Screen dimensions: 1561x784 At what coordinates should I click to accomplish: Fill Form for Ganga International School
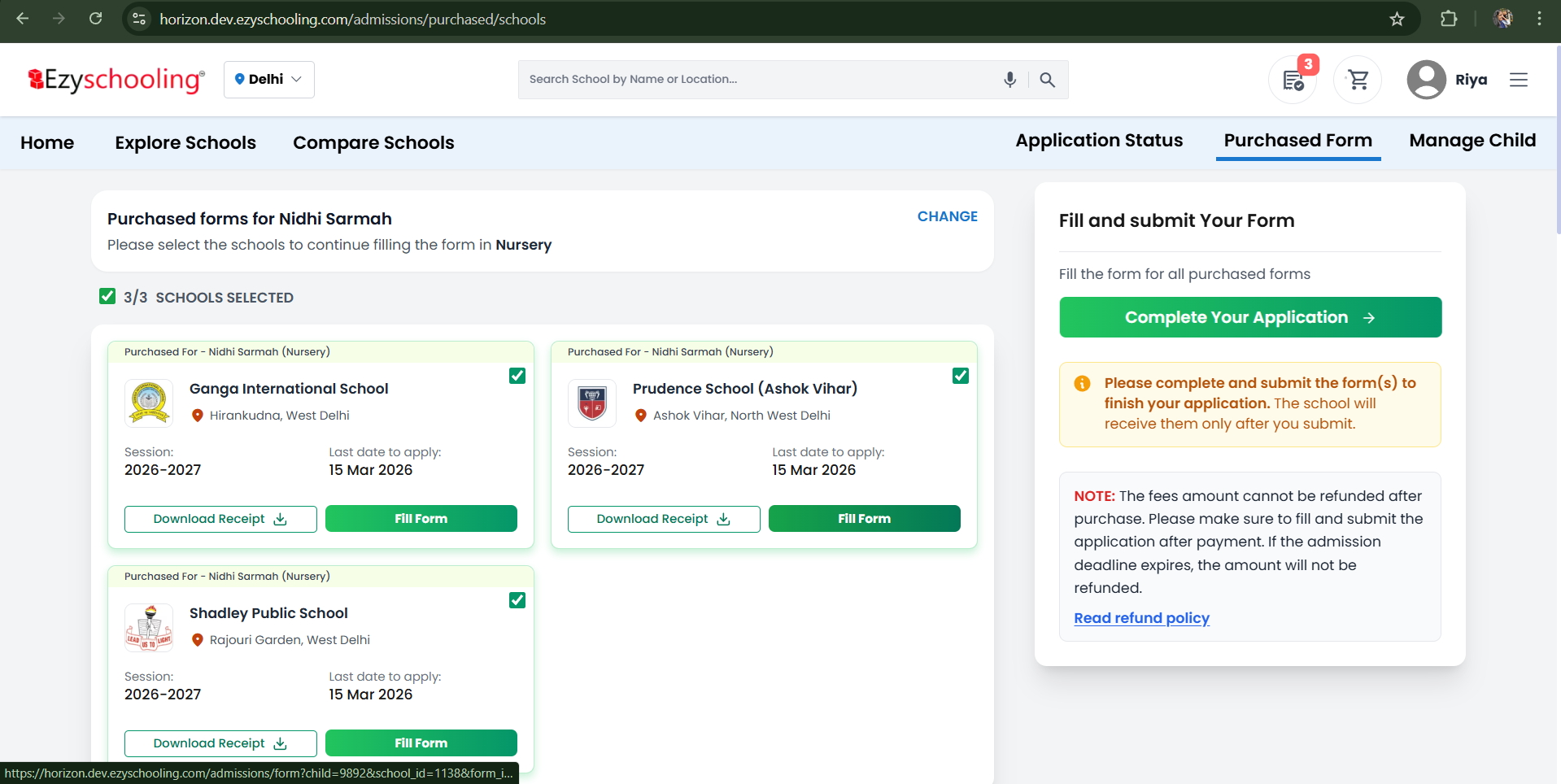click(x=421, y=519)
